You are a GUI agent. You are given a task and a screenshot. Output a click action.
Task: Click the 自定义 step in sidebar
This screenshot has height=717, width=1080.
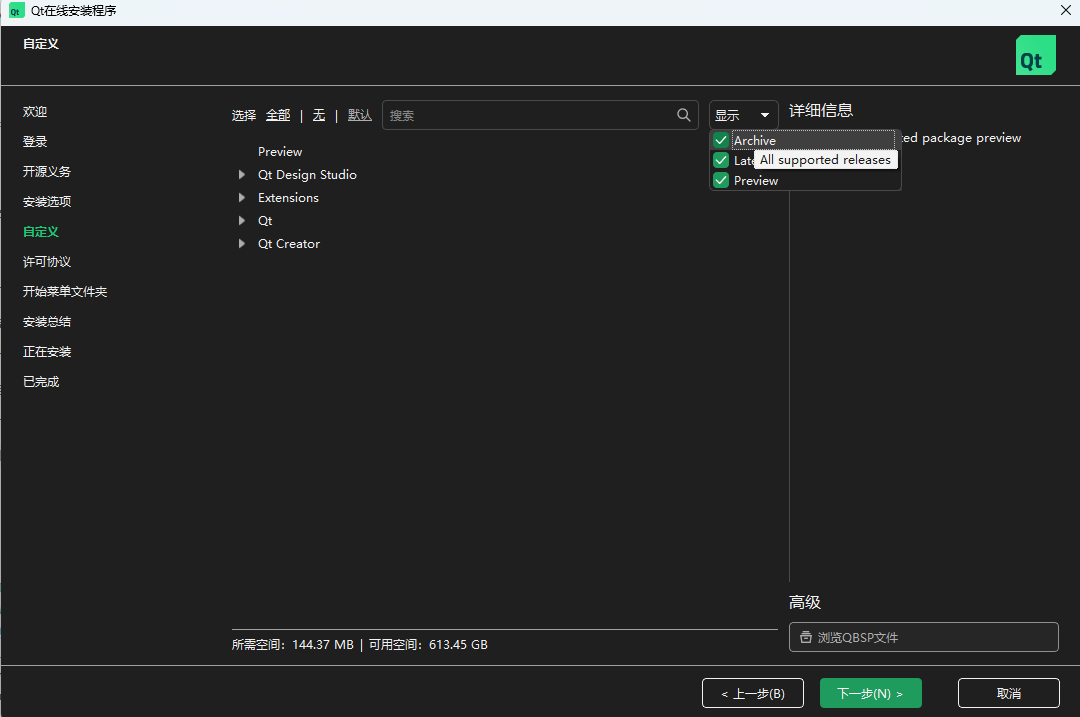(x=41, y=231)
